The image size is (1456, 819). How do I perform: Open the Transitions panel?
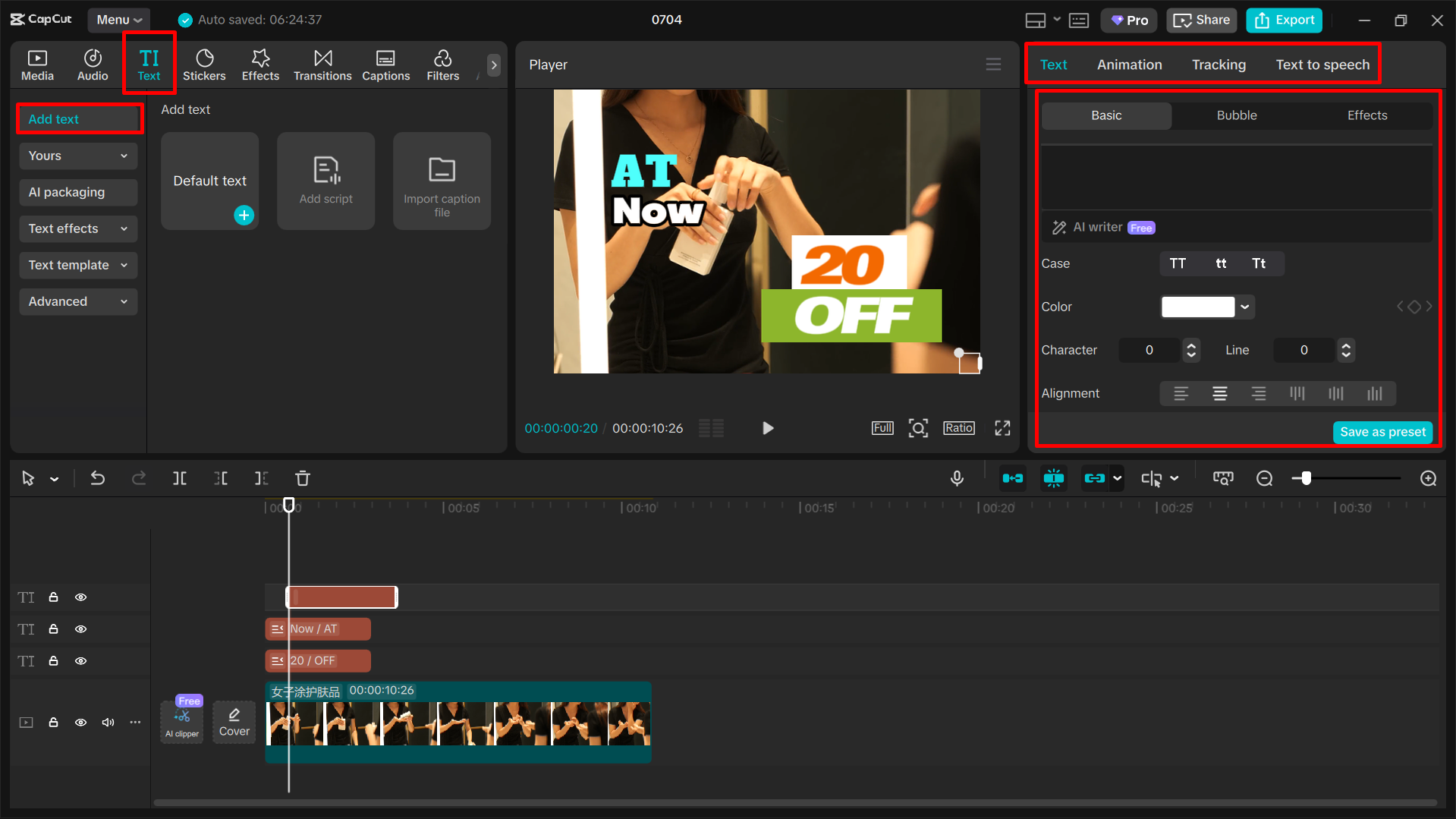pos(322,65)
